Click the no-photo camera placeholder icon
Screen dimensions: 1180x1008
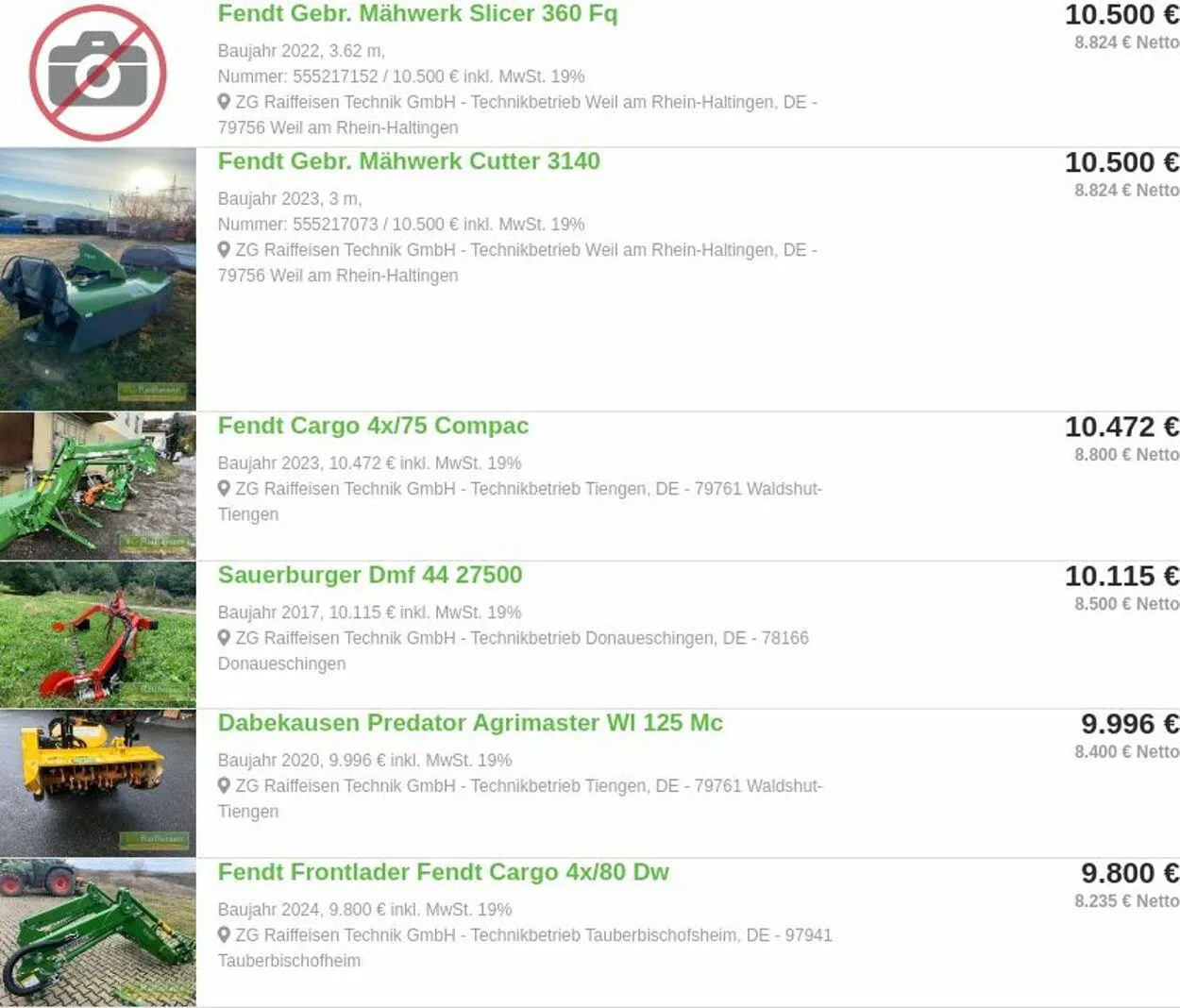(98, 73)
